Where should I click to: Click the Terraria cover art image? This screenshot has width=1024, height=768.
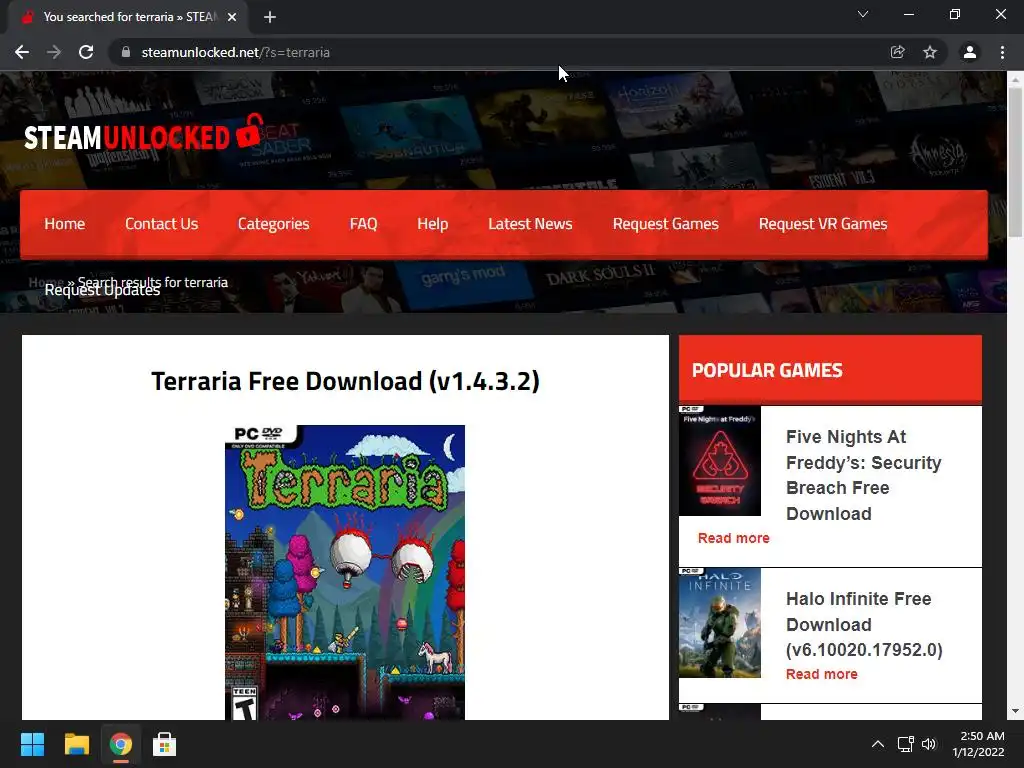pos(345,572)
